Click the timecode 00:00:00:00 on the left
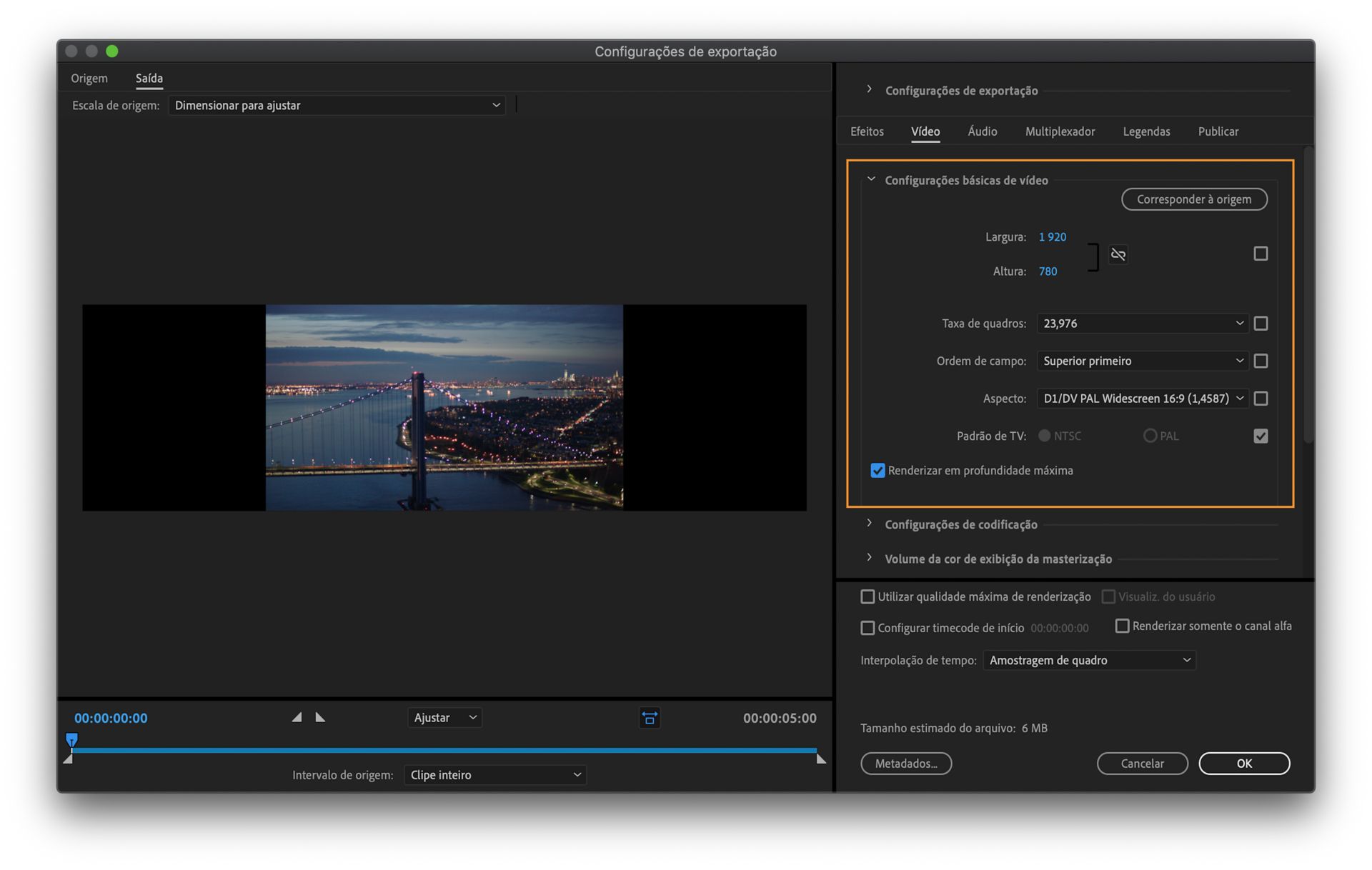The height and width of the screenshot is (870, 1372). click(110, 718)
